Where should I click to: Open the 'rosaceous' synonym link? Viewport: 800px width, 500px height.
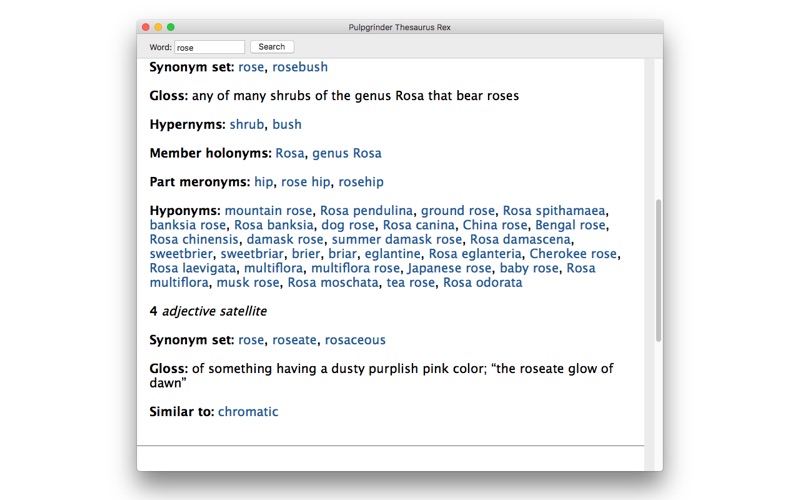[x=355, y=340]
